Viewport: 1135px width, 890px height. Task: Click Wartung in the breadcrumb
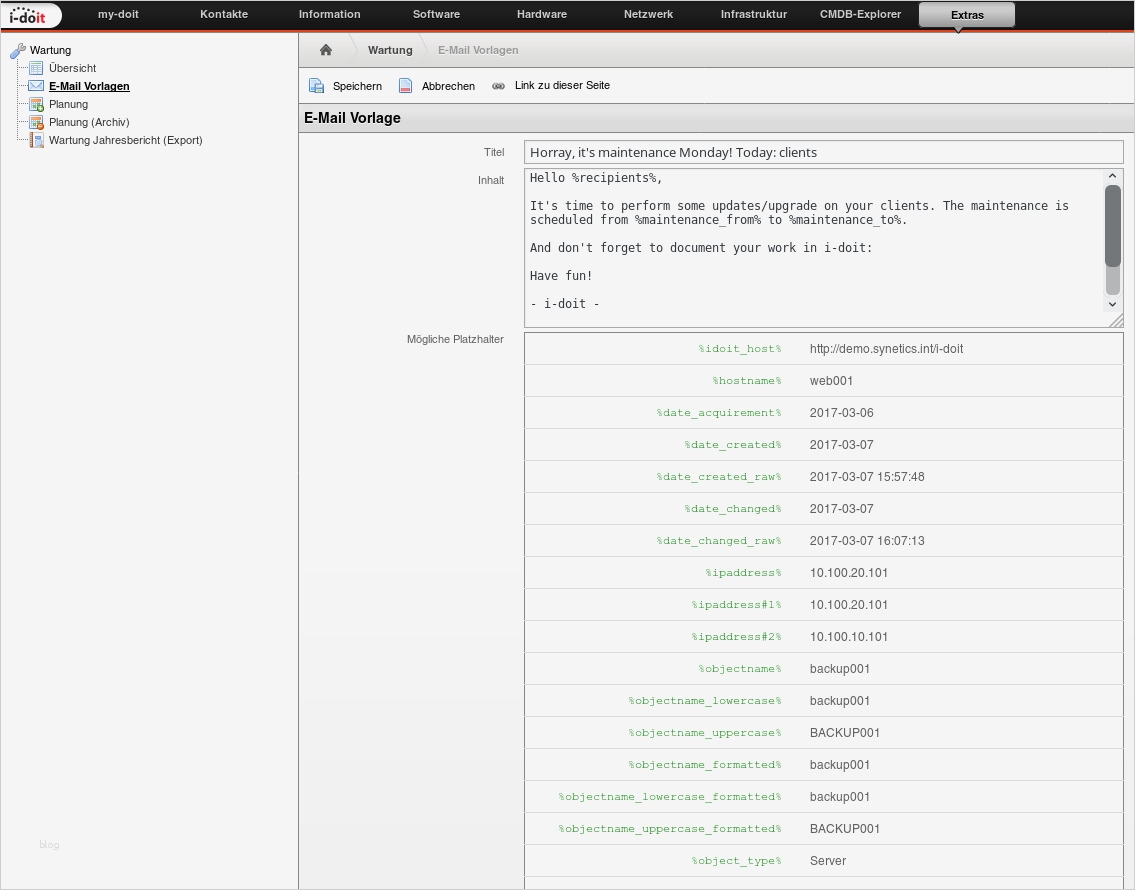pos(390,50)
